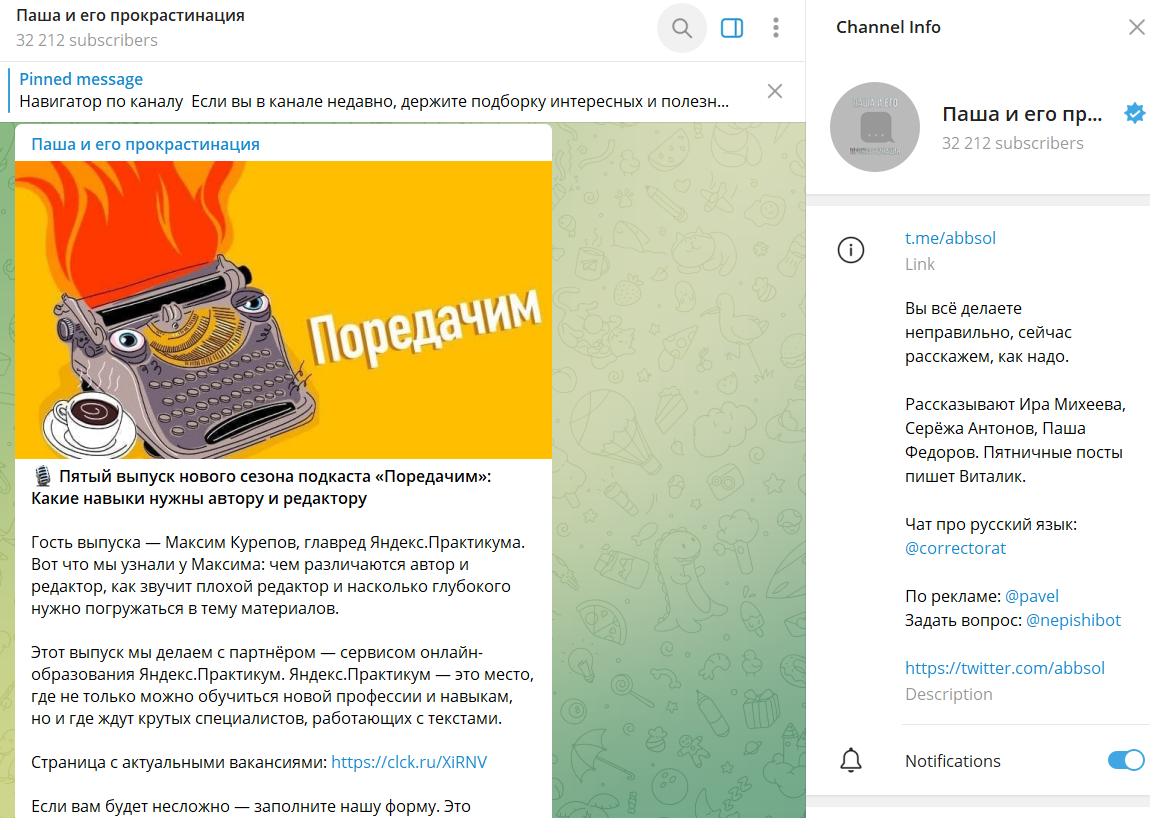
Task: Turn off the Notifications toggle
Action: click(x=1126, y=760)
